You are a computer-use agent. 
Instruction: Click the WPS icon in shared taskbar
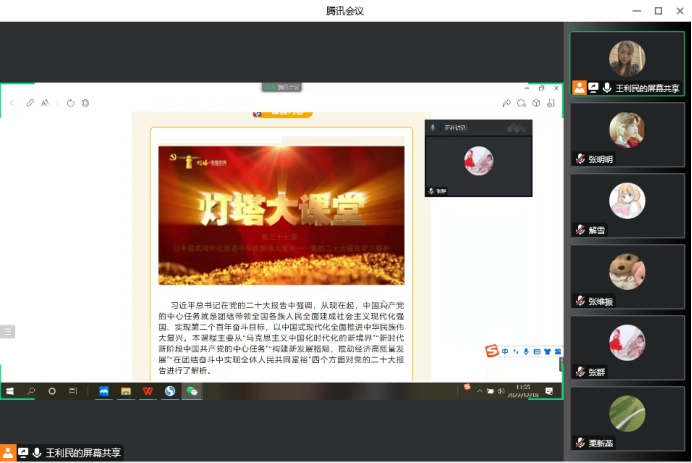(x=148, y=391)
